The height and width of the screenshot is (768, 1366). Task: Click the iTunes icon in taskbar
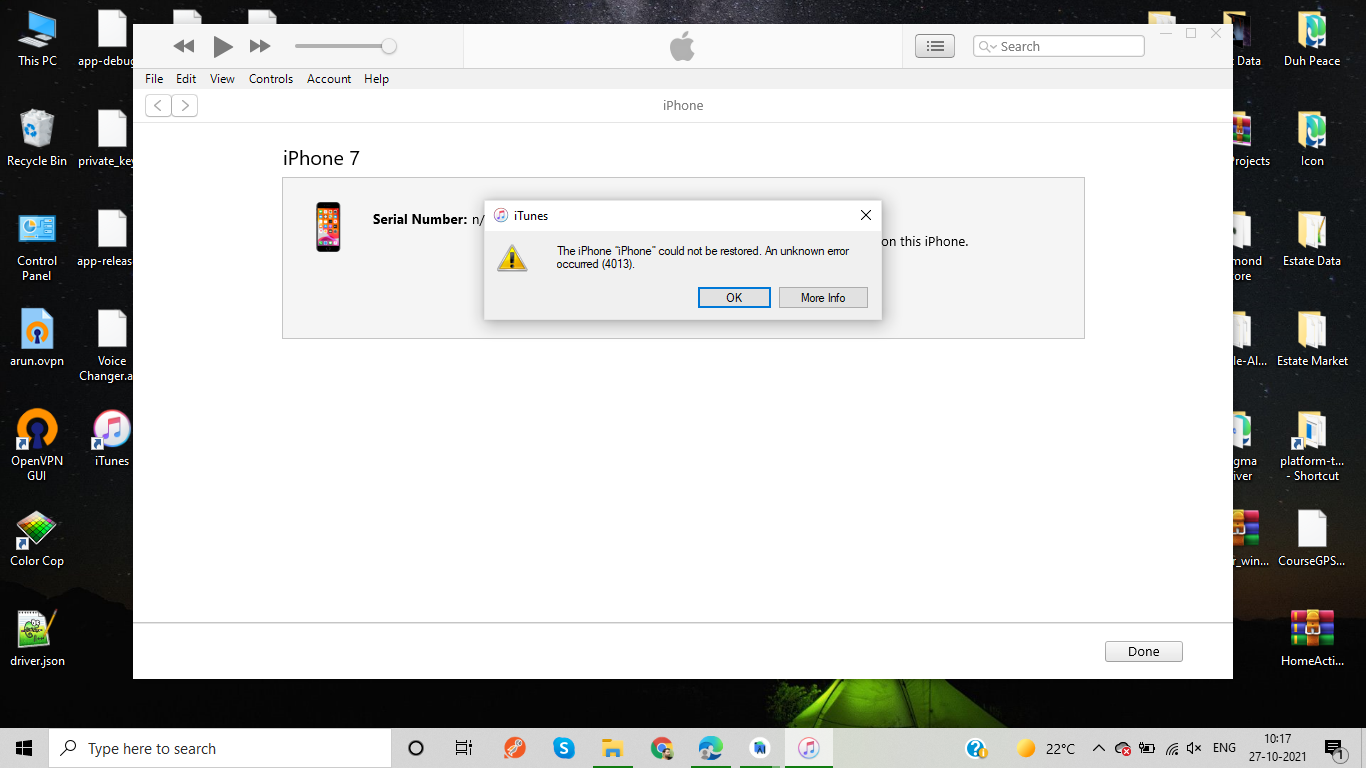coord(809,748)
